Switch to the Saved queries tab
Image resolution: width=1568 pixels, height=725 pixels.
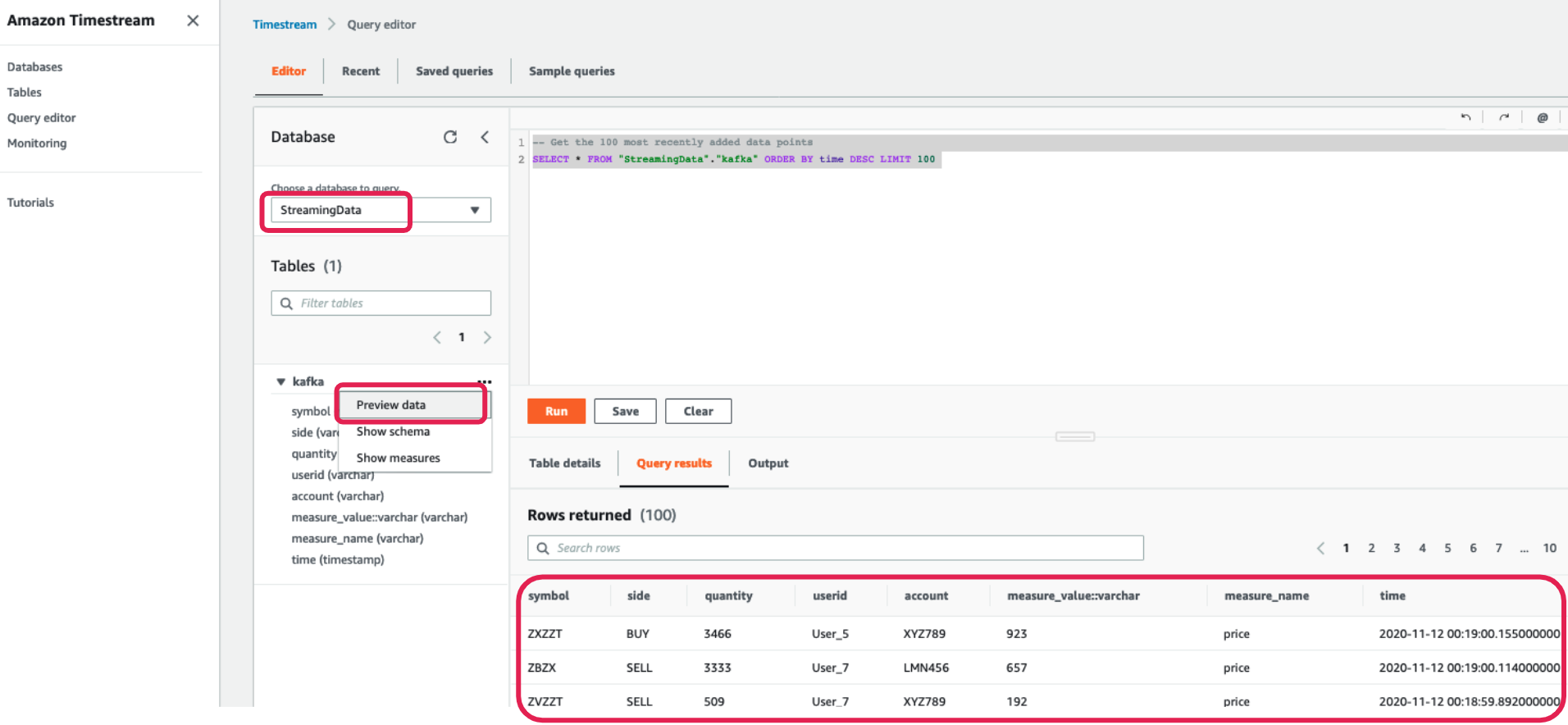point(454,71)
